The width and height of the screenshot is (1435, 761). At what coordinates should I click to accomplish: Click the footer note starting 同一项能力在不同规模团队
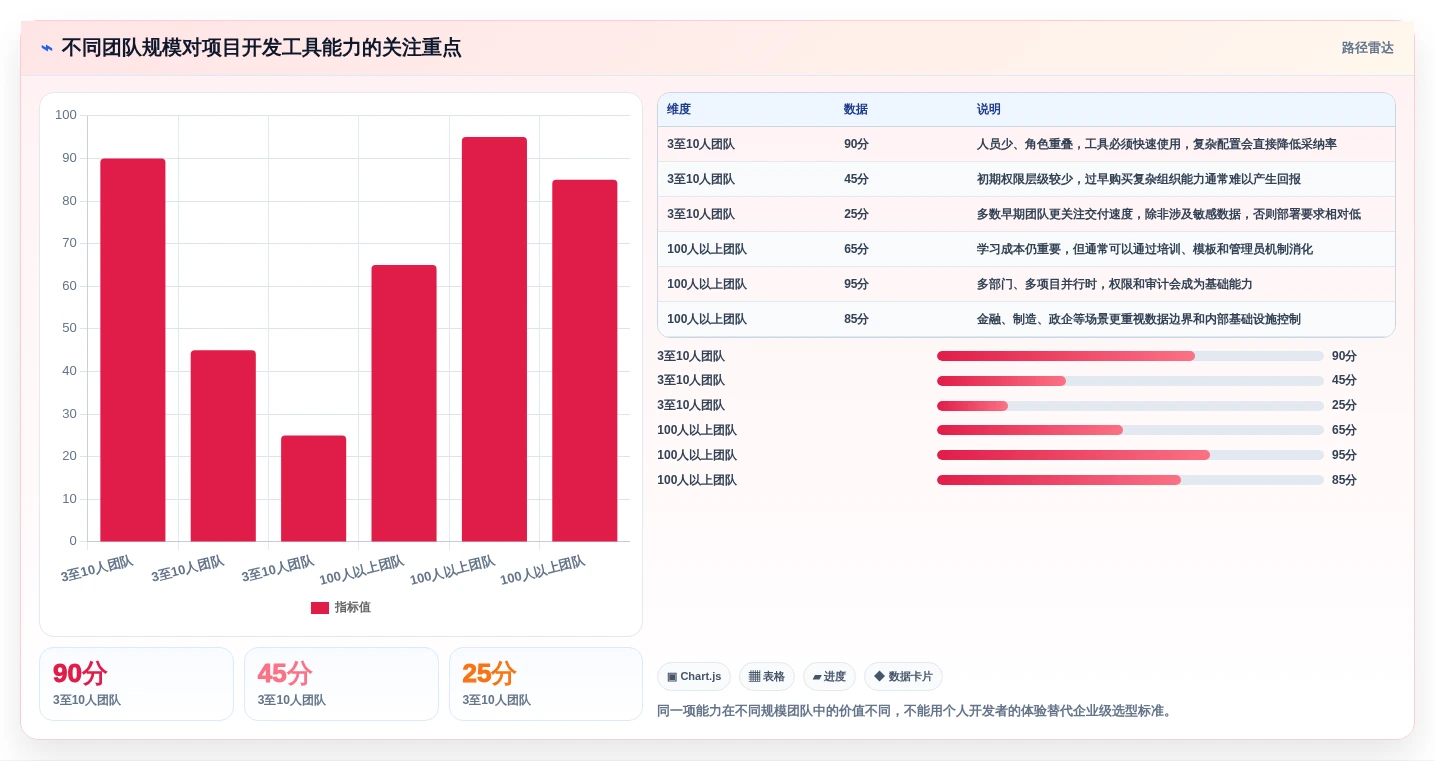click(x=916, y=711)
